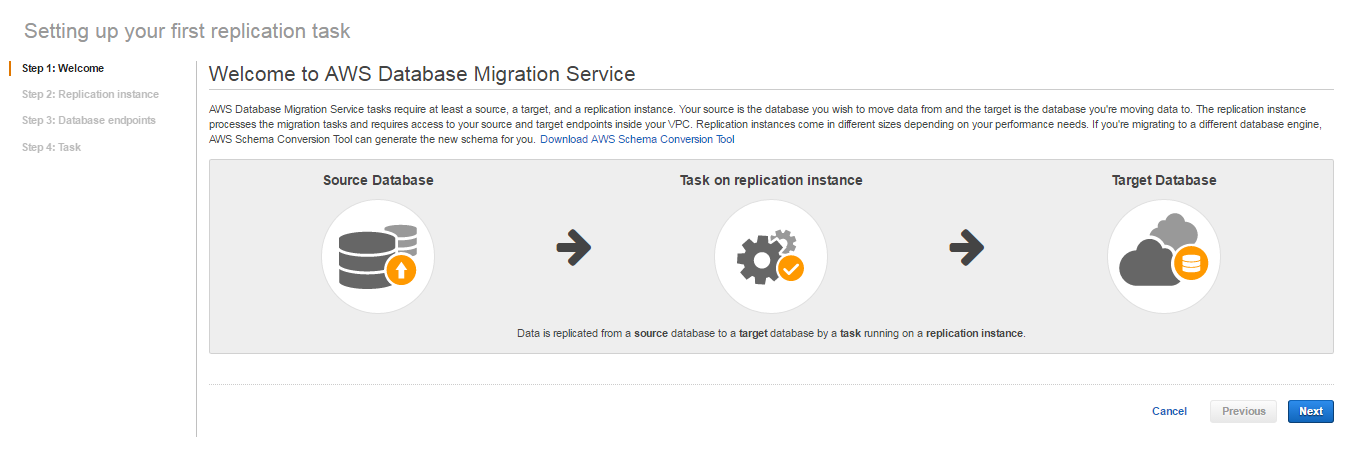Click the Previous button
Screen dimensions: 1345x449
1243,411
